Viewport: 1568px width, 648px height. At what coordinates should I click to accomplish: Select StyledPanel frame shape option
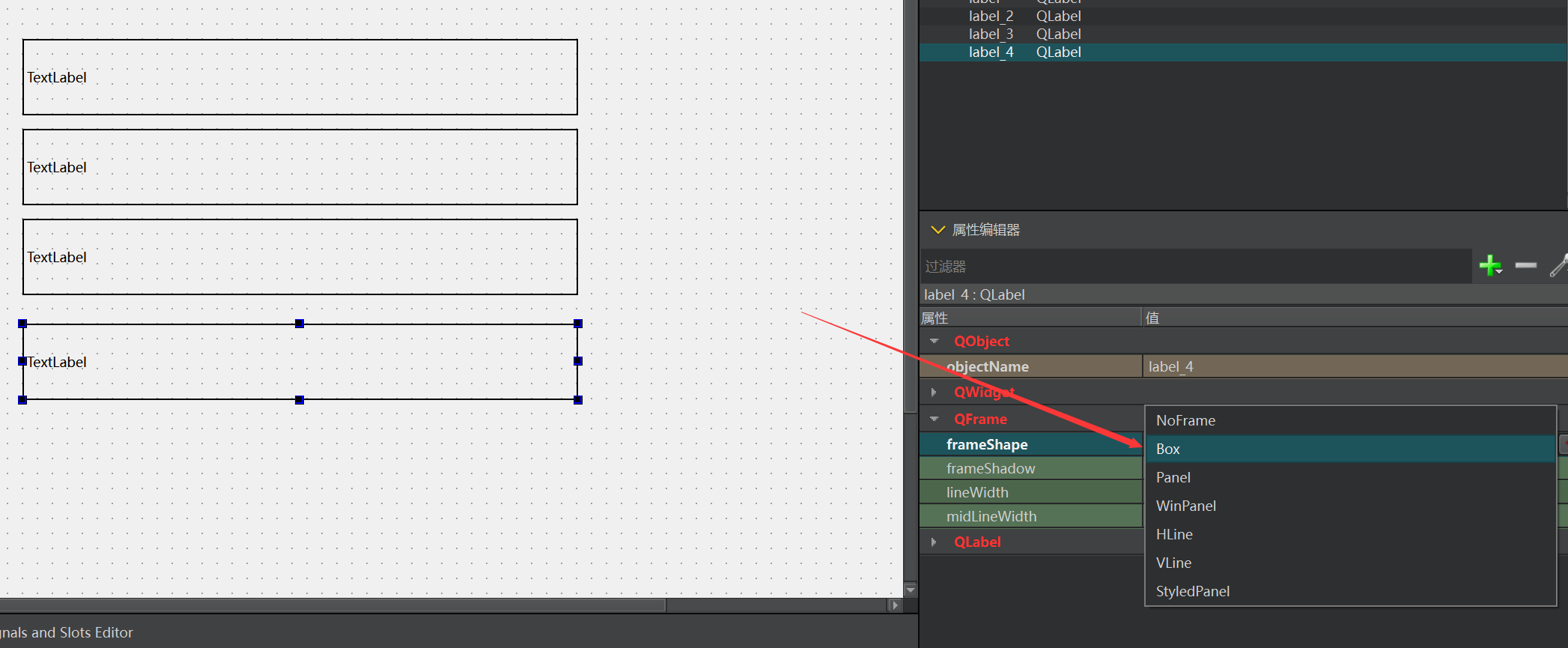click(1351, 591)
